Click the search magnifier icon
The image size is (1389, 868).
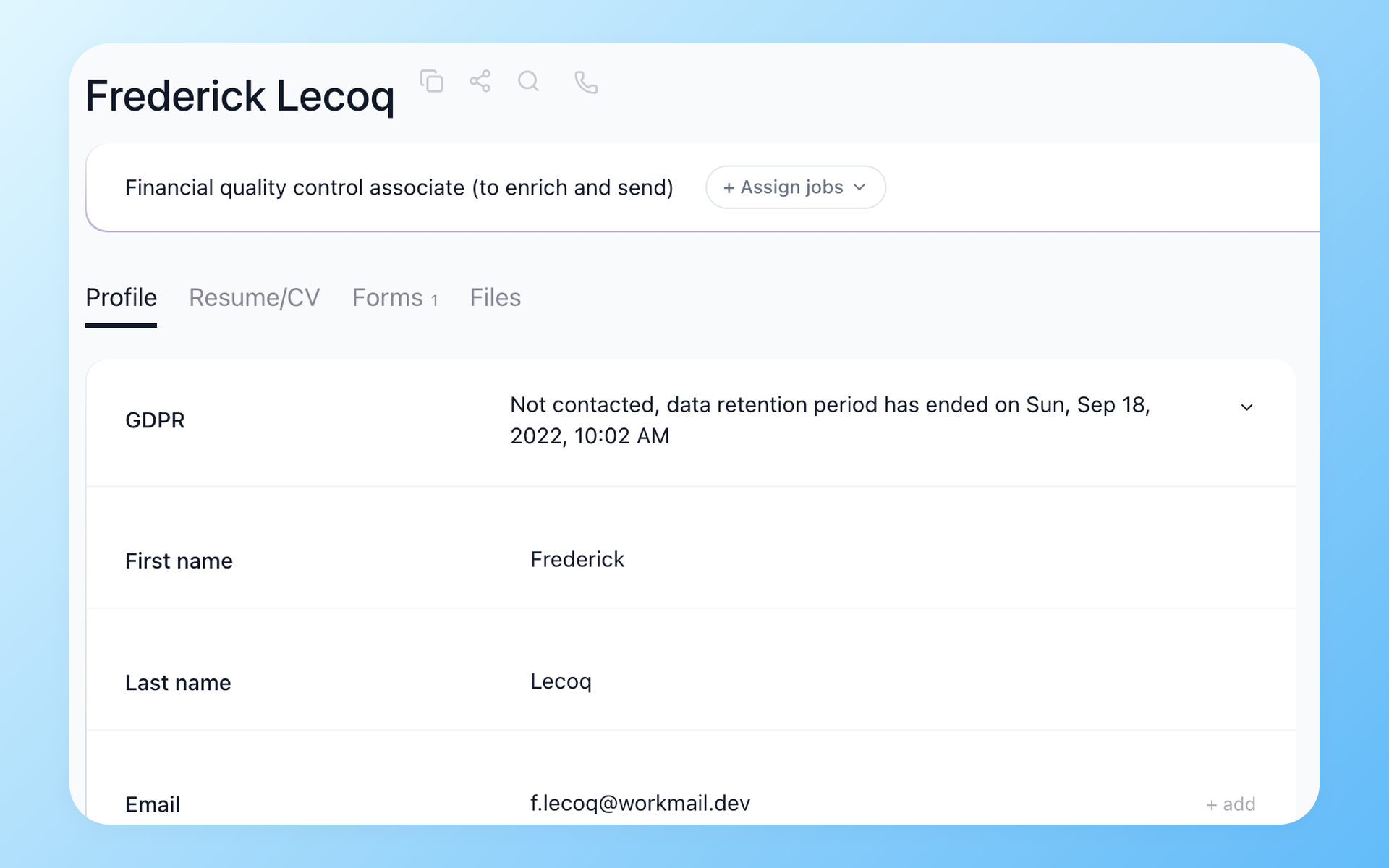click(529, 81)
